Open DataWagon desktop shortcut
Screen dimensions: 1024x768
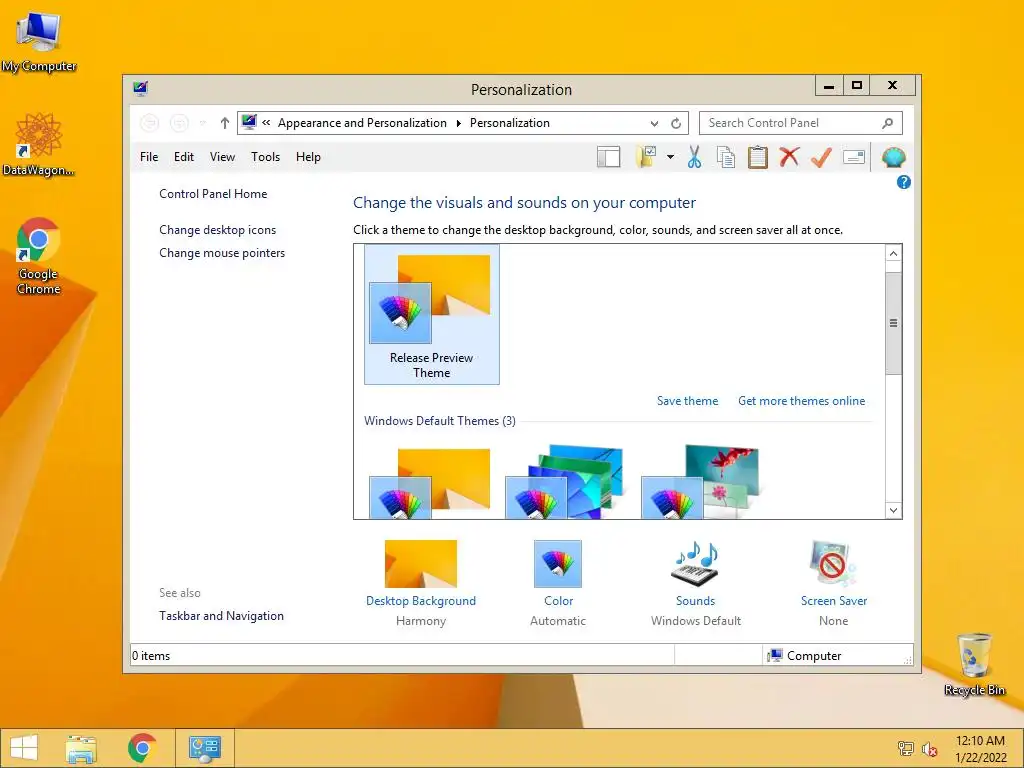tap(38, 144)
